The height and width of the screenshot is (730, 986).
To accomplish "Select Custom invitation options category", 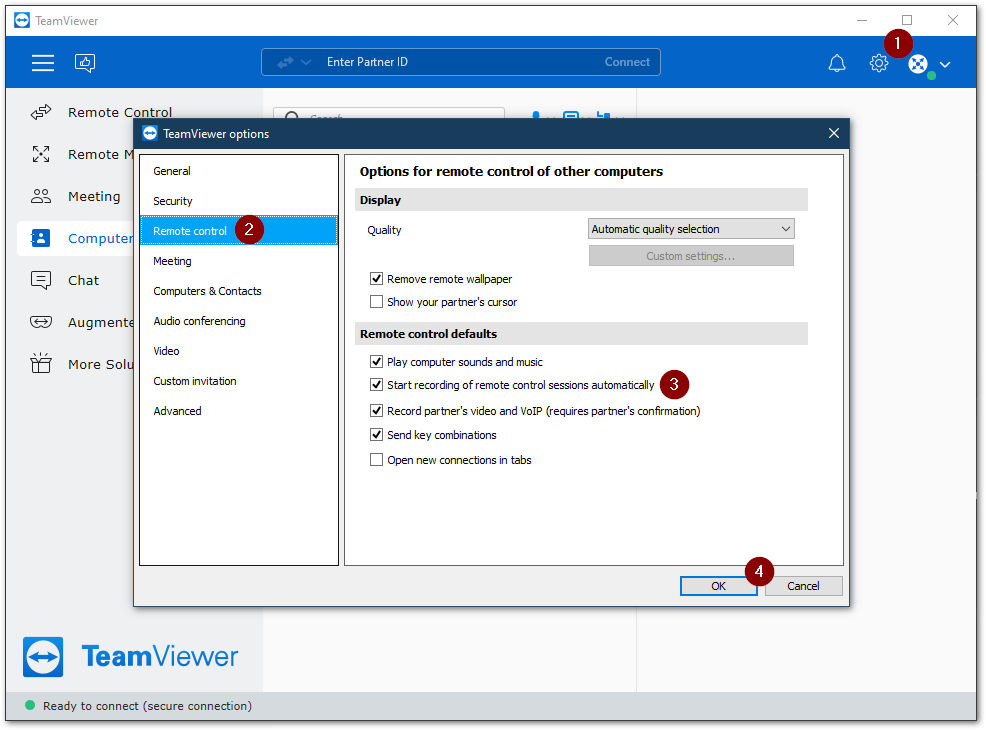I will (238, 382).
